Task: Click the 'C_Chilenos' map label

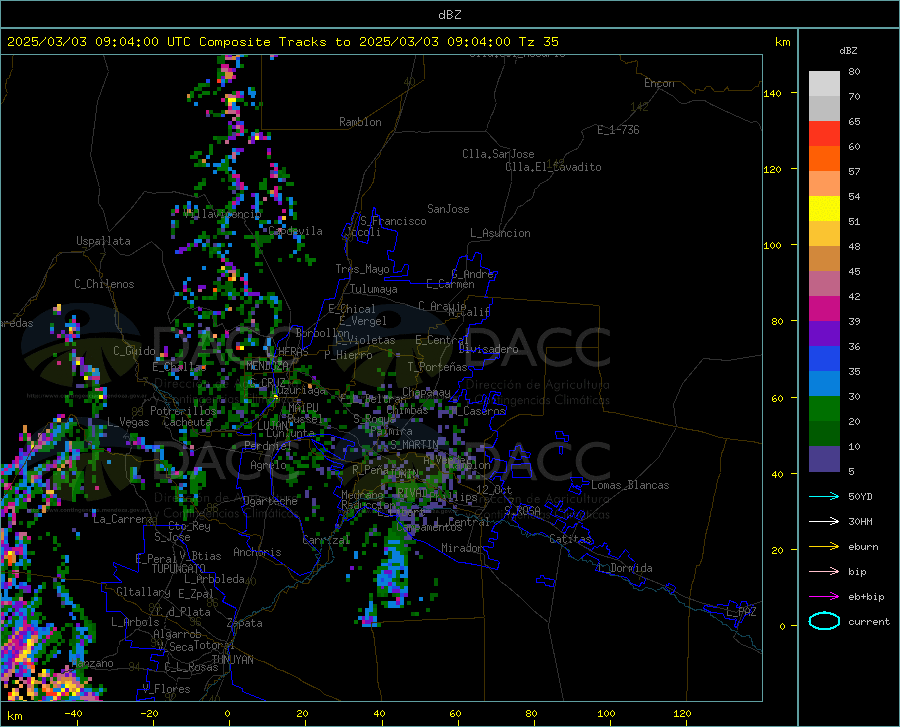Action: click(104, 284)
